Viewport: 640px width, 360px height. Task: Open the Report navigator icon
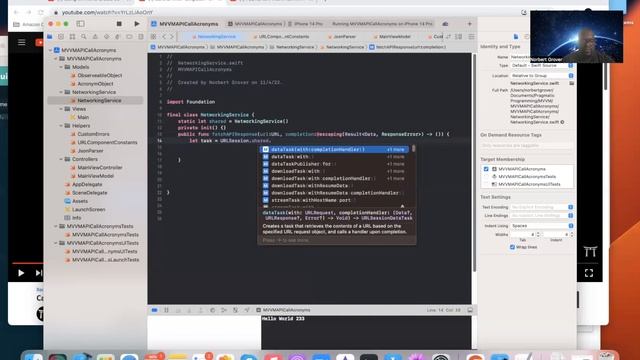tap(140, 37)
